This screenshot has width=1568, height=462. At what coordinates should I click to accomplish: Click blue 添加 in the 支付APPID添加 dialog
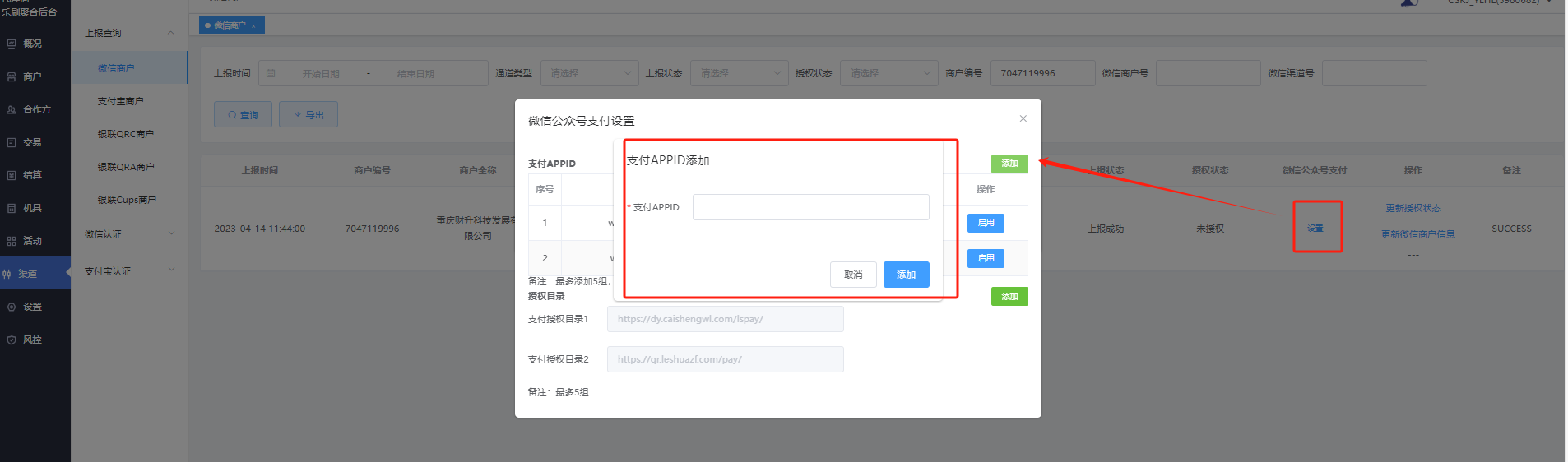click(907, 275)
